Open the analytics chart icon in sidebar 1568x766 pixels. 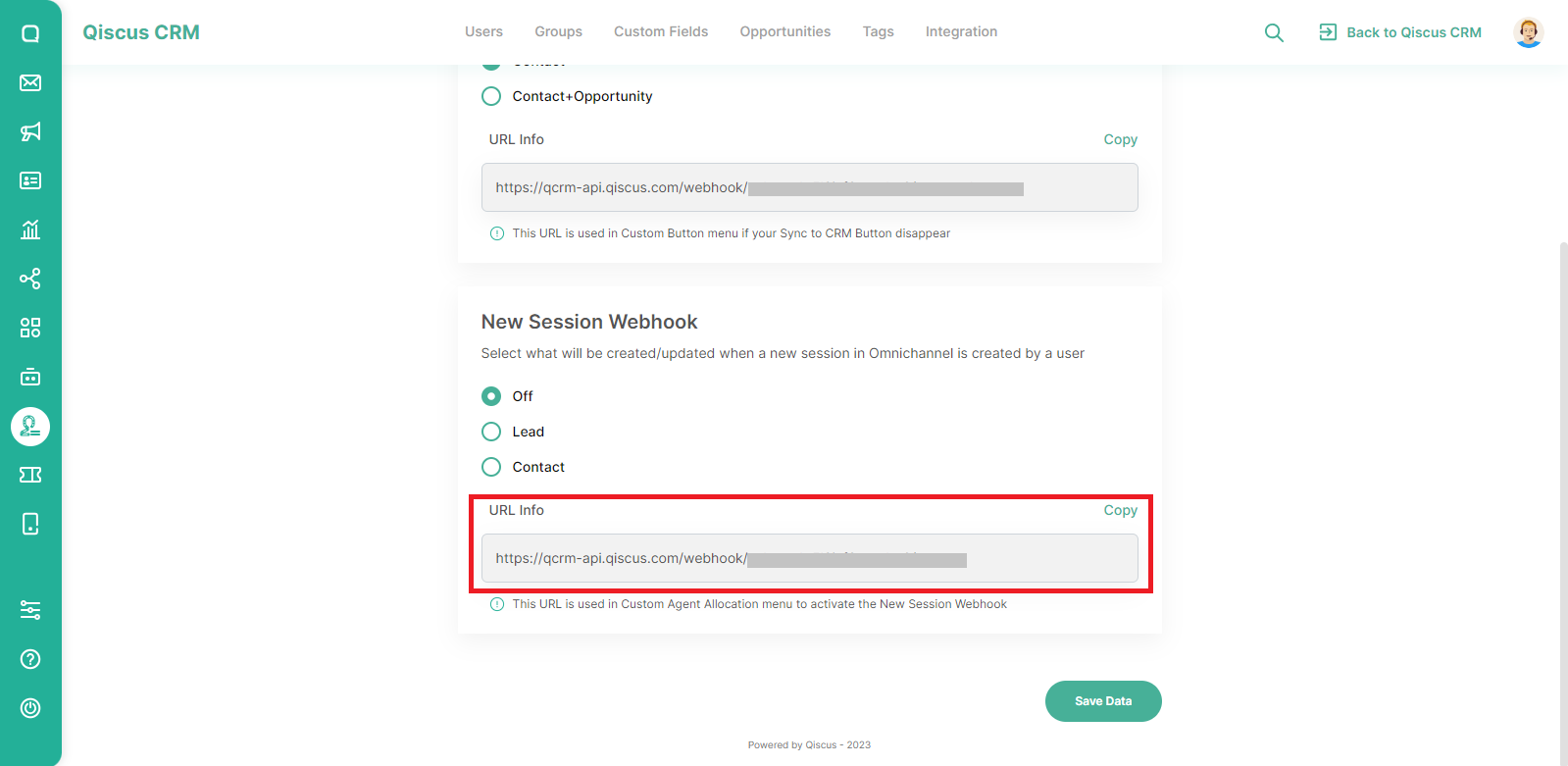pos(30,230)
